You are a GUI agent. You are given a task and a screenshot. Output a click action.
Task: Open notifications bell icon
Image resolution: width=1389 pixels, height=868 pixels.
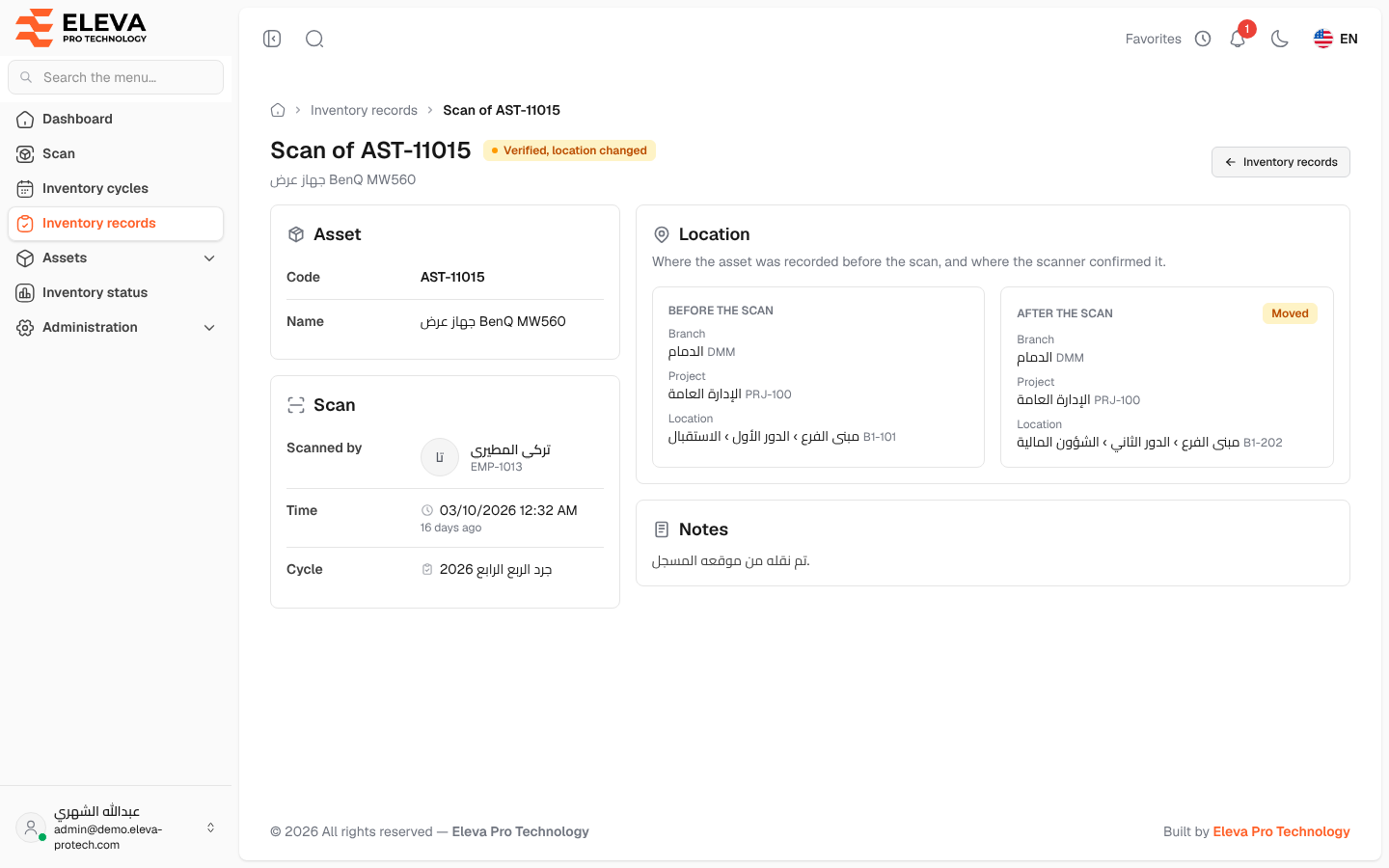pos(1239,39)
